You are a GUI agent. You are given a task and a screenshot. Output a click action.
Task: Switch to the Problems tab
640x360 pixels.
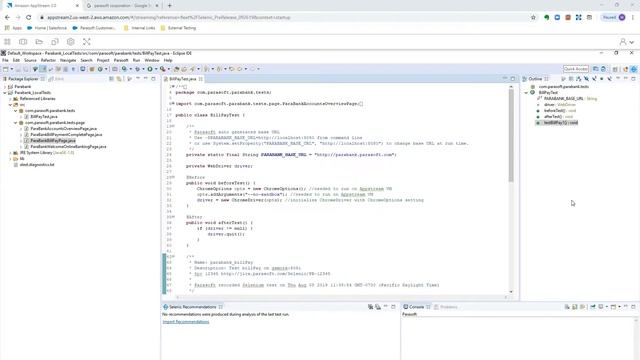pos(446,307)
